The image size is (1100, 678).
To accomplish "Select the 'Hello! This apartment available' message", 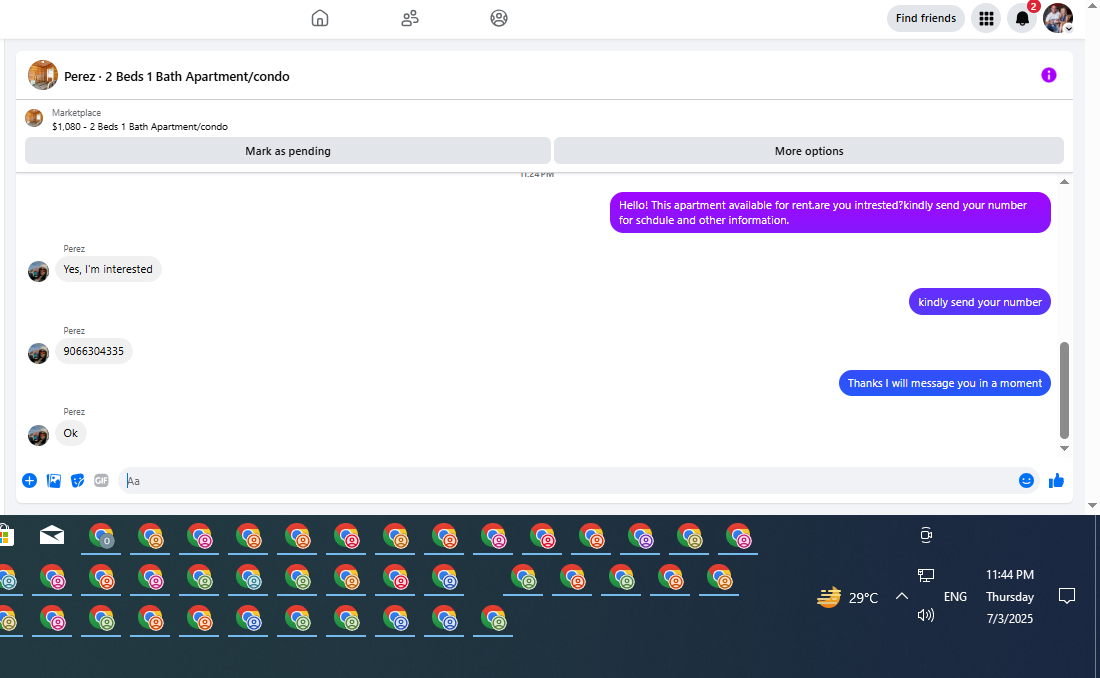I will (x=830, y=213).
